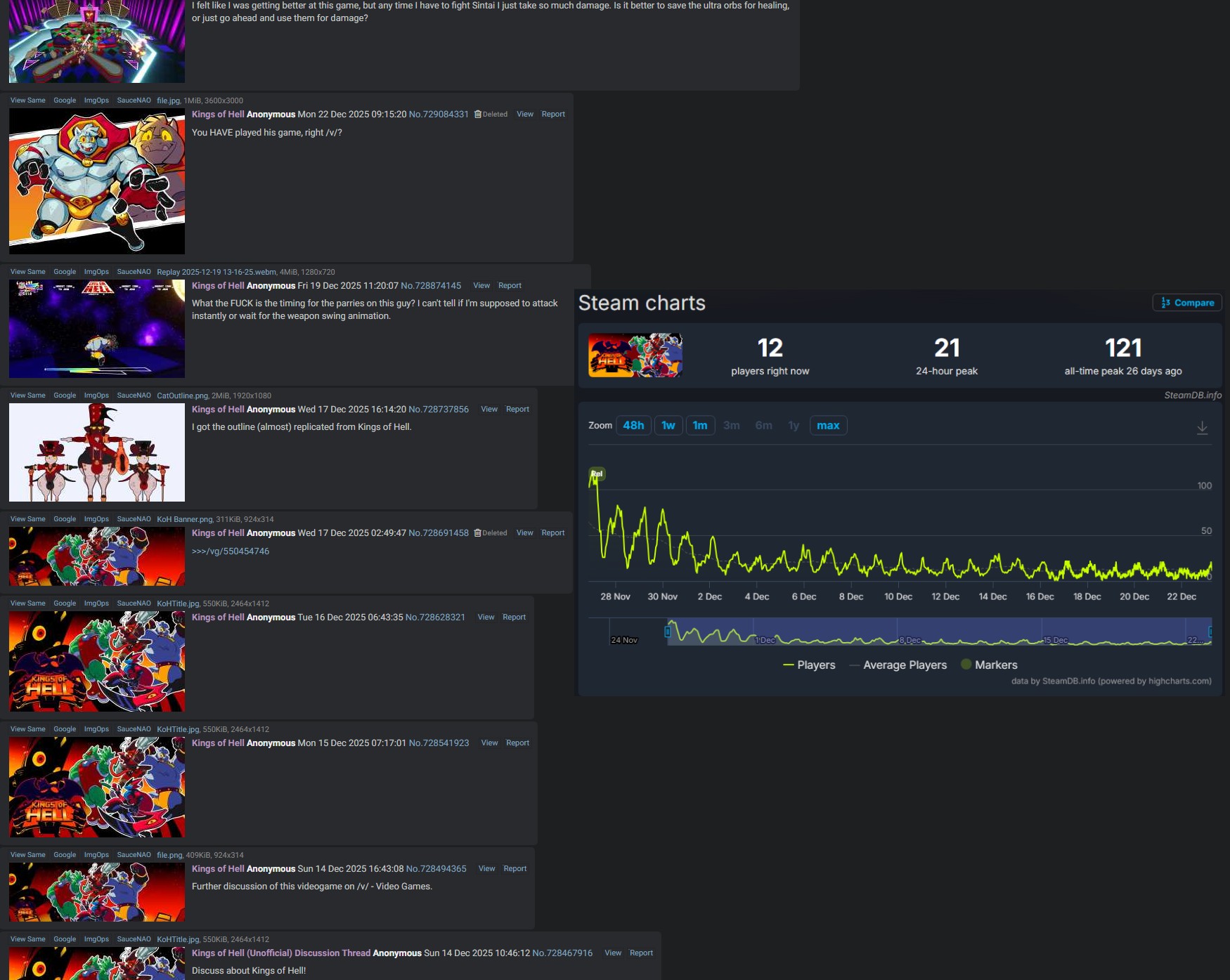Screen dimensions: 1230x980
Task: Click the navigator range near 8 Dec
Action: 910,640
